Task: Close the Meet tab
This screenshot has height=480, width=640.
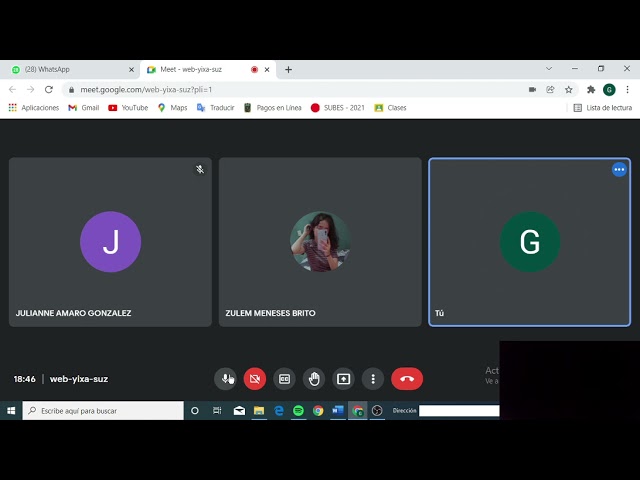Action: (x=267, y=70)
